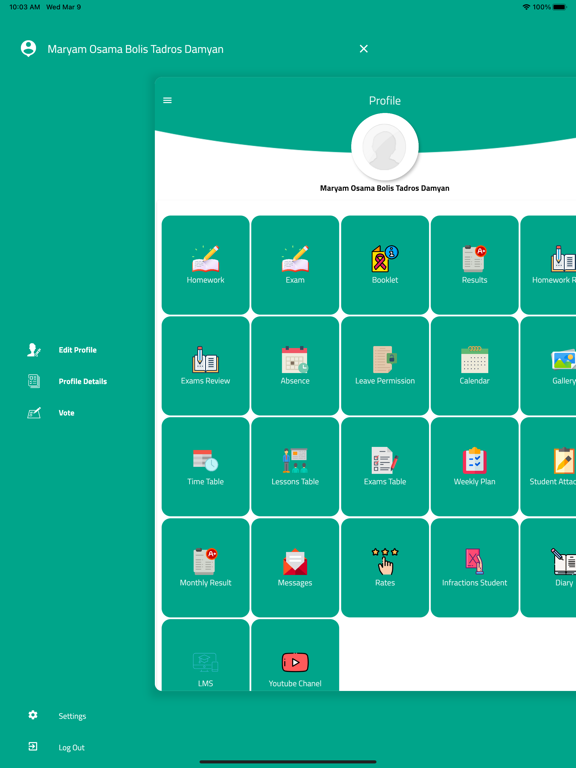Open the Homework tile
Image resolution: width=576 pixels, height=768 pixels.
click(x=205, y=265)
